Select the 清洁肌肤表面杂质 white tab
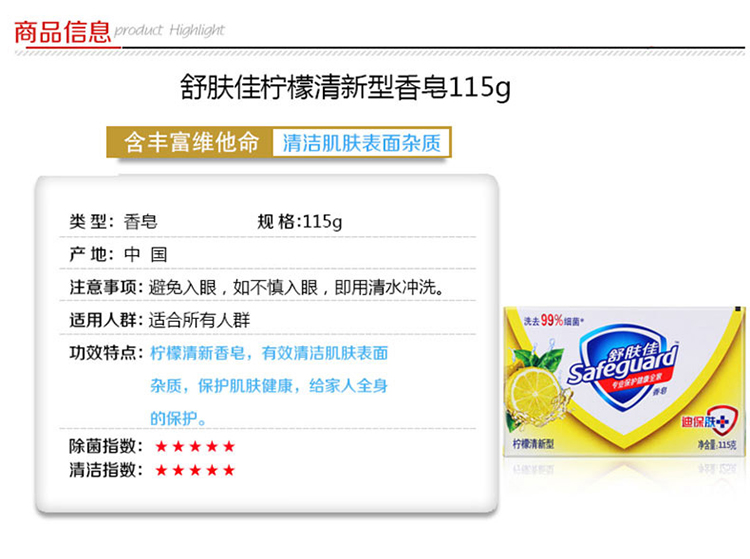 point(362,143)
